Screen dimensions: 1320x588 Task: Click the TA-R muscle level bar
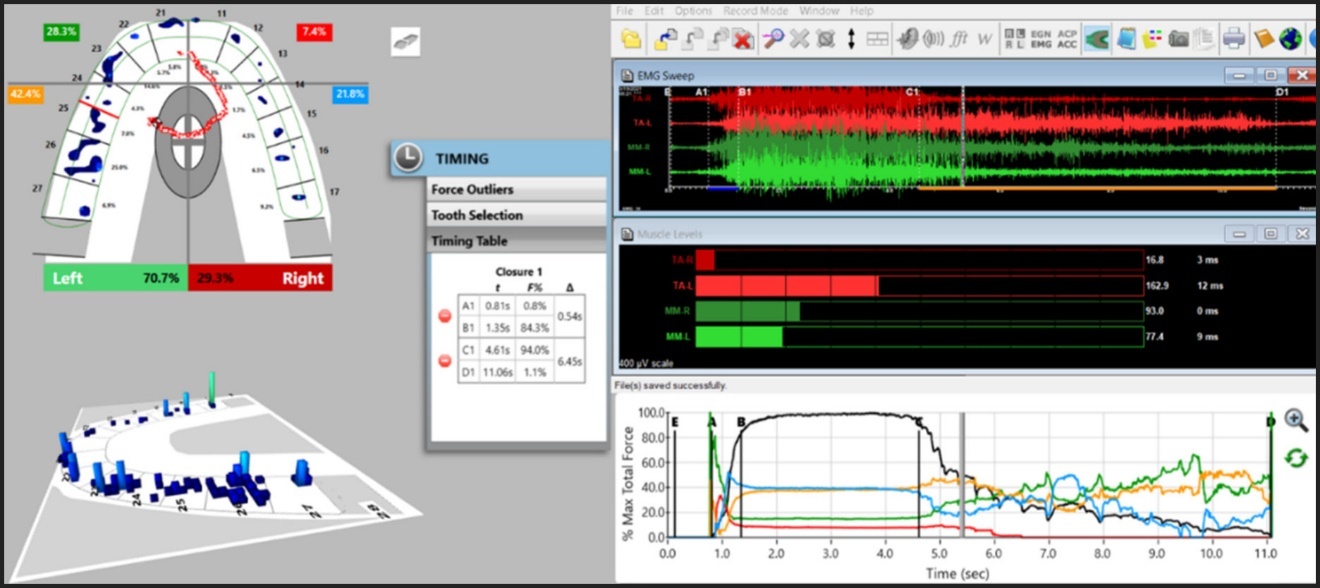[x=918, y=260]
